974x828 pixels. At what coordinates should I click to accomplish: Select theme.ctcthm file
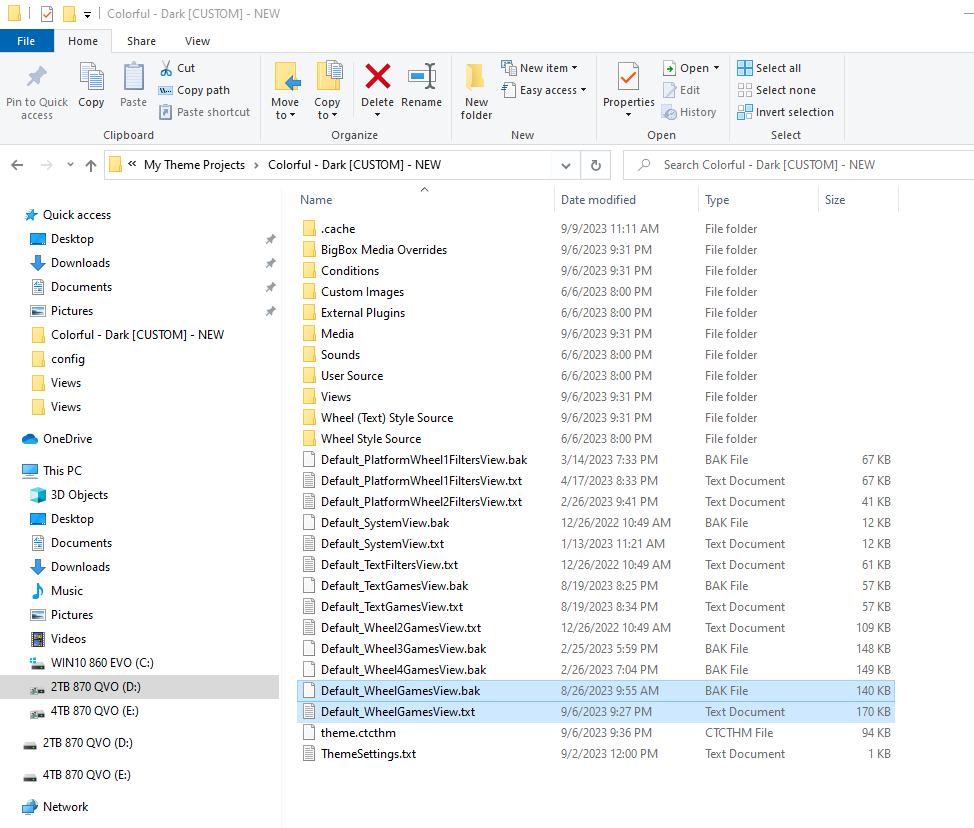(x=358, y=733)
